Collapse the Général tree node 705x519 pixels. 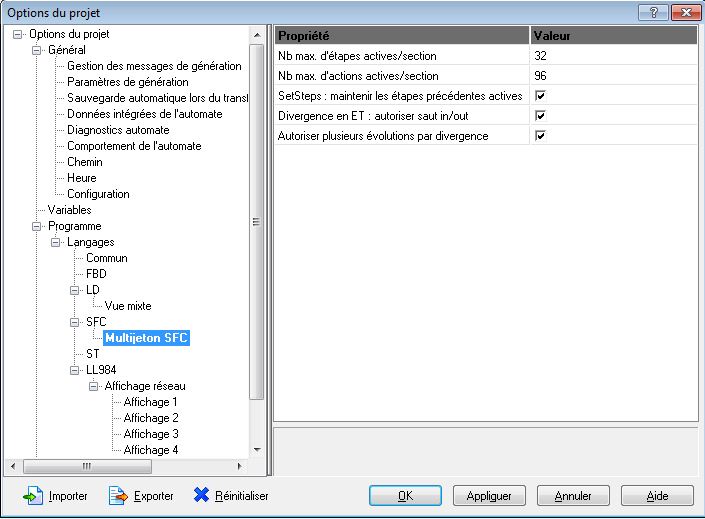coord(38,50)
